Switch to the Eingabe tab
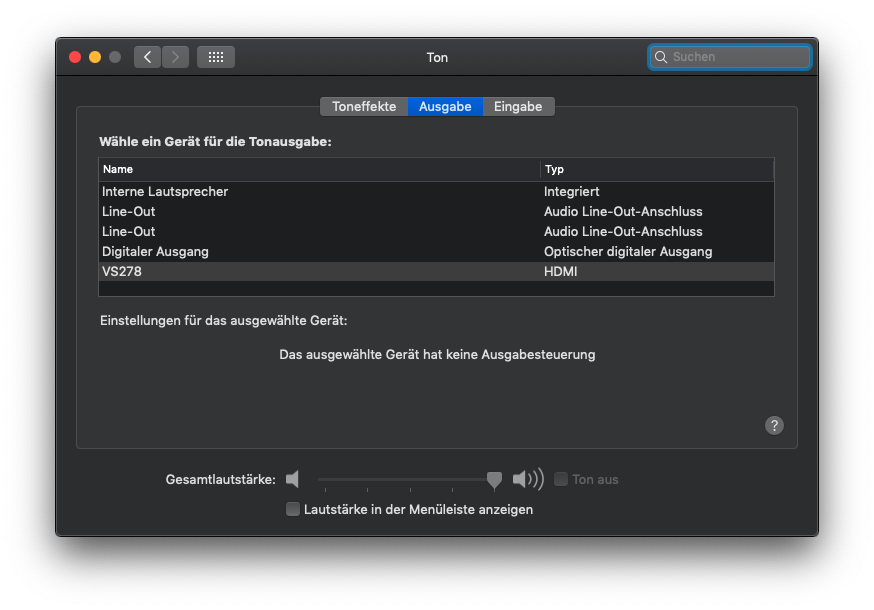Image resolution: width=874 pixels, height=610 pixels. tap(518, 107)
